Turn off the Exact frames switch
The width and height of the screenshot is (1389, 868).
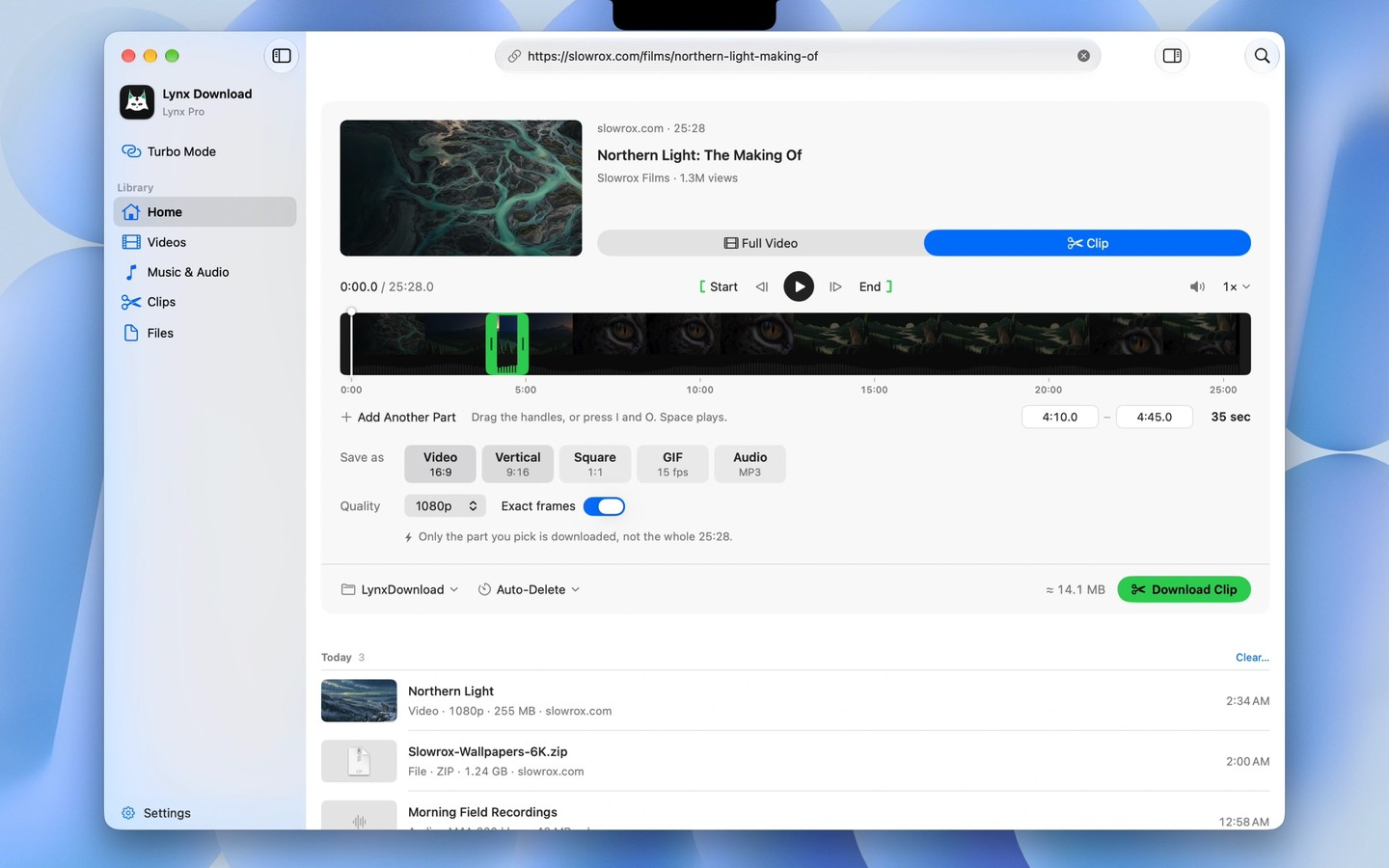coord(604,506)
